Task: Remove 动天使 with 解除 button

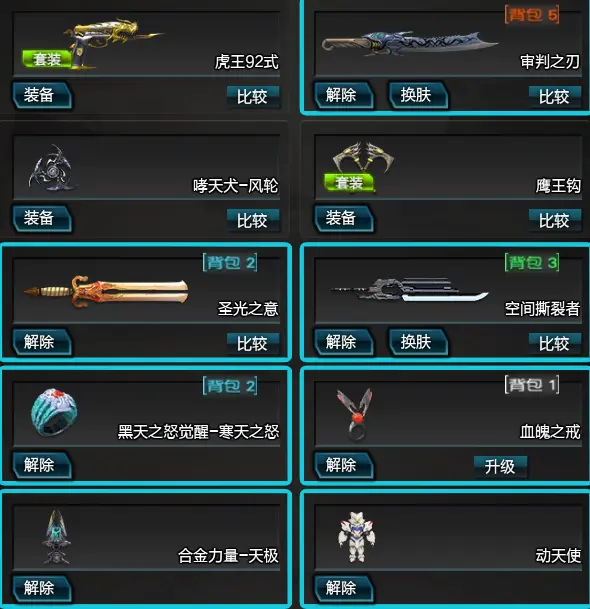Action: [344, 588]
